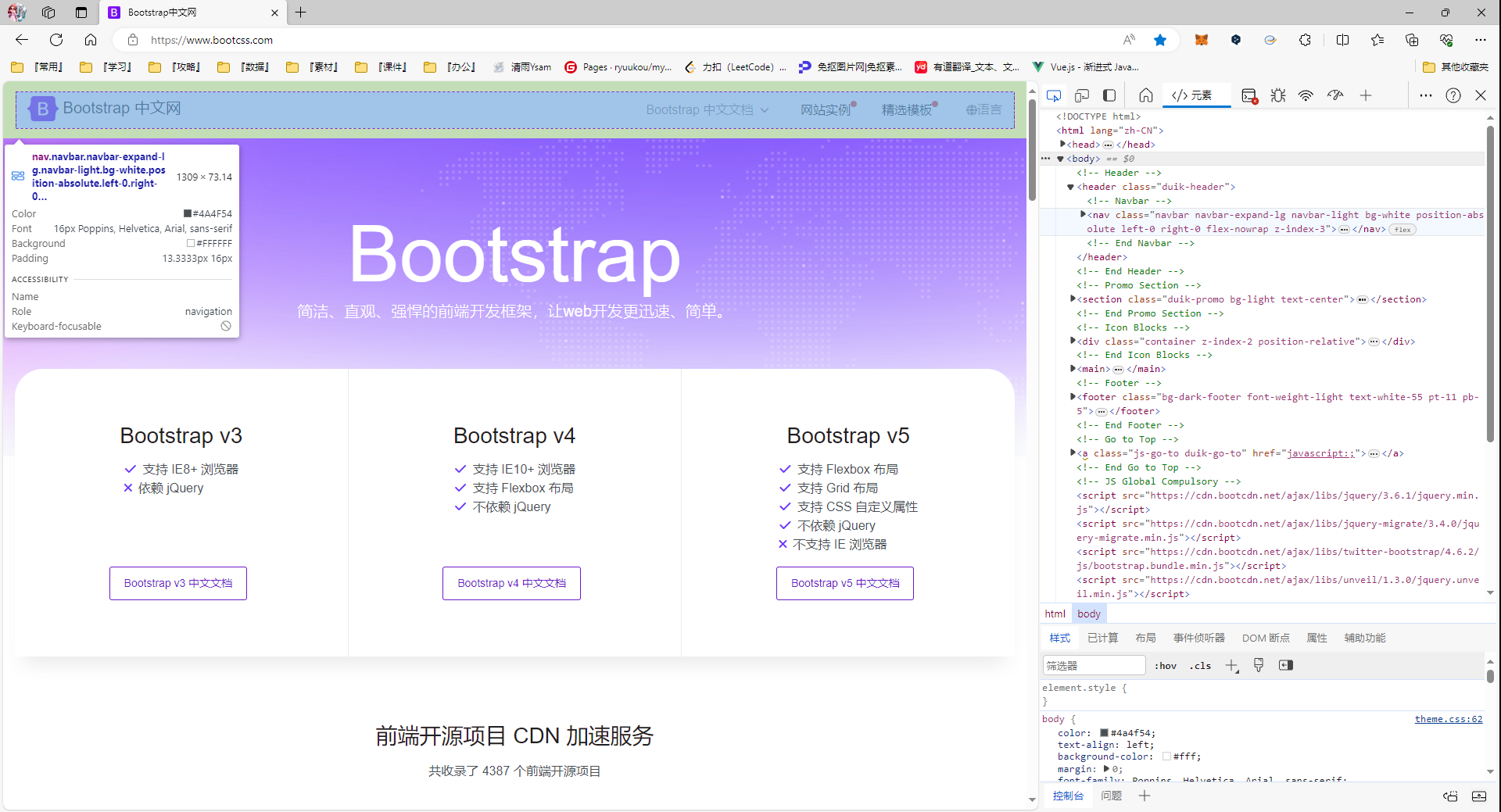Open the Network wifi icon tool
The image size is (1501, 812).
(1306, 95)
